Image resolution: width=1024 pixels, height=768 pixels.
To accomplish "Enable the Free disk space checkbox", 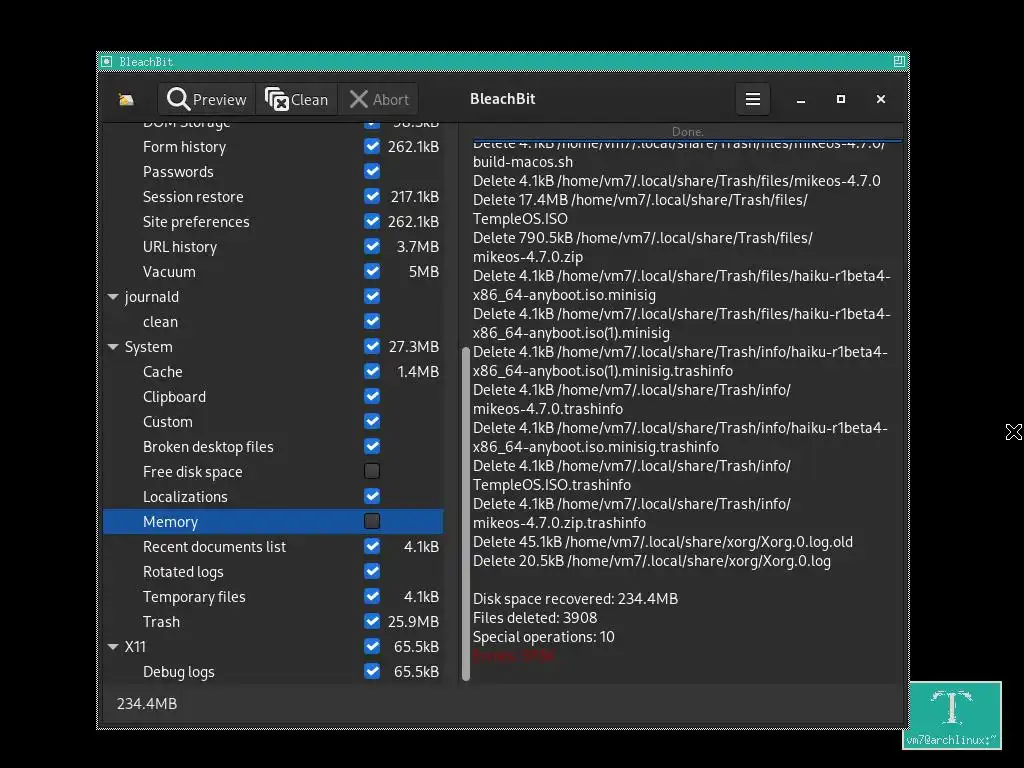I will click(x=372, y=471).
